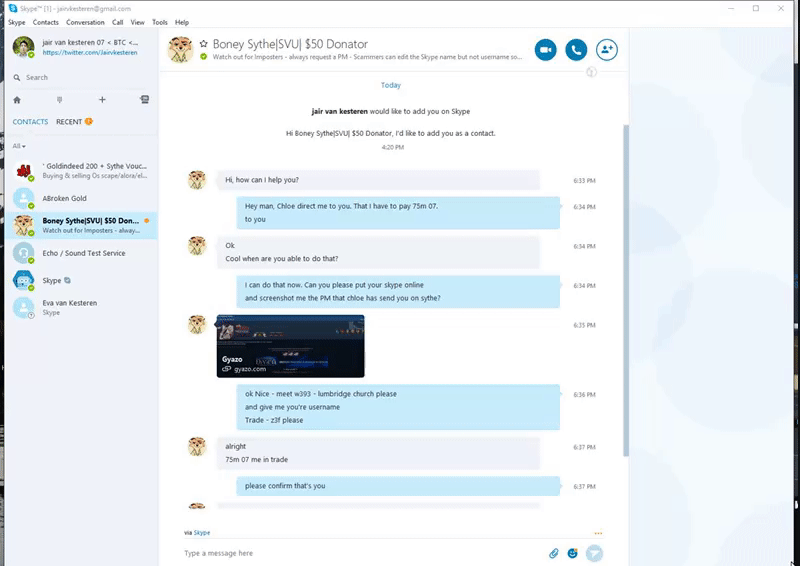Open the Gyazo image preview

click(x=290, y=346)
